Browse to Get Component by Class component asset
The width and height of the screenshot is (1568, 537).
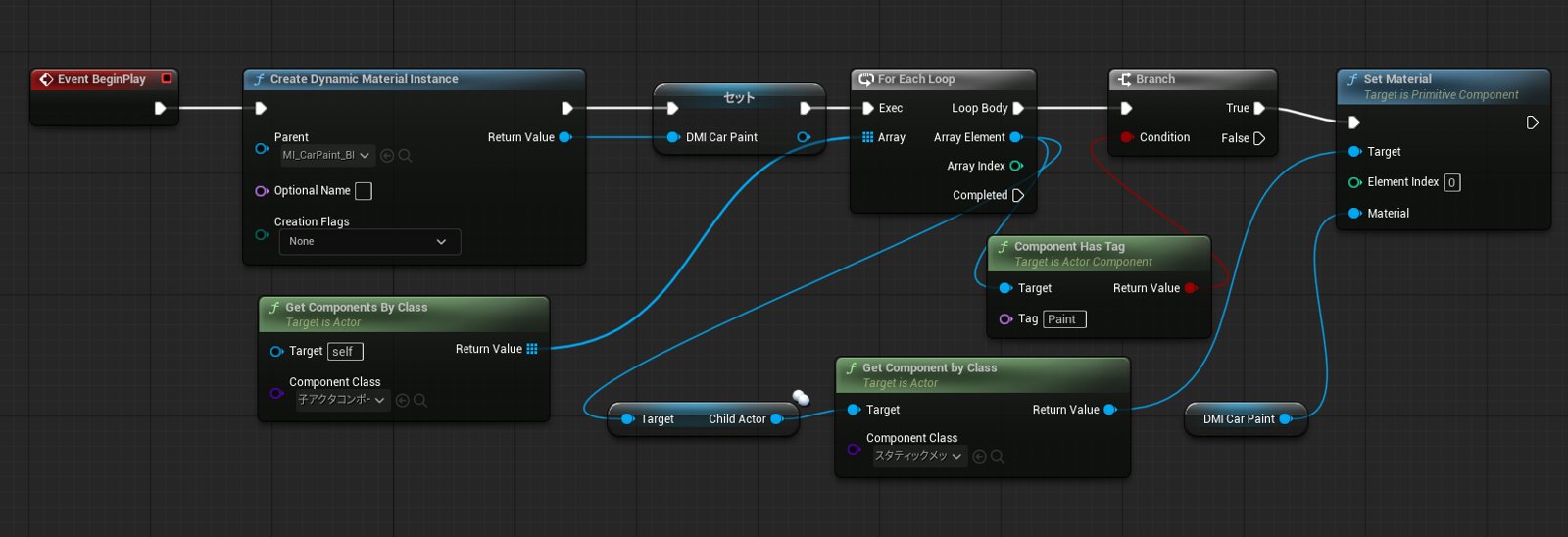coord(998,456)
